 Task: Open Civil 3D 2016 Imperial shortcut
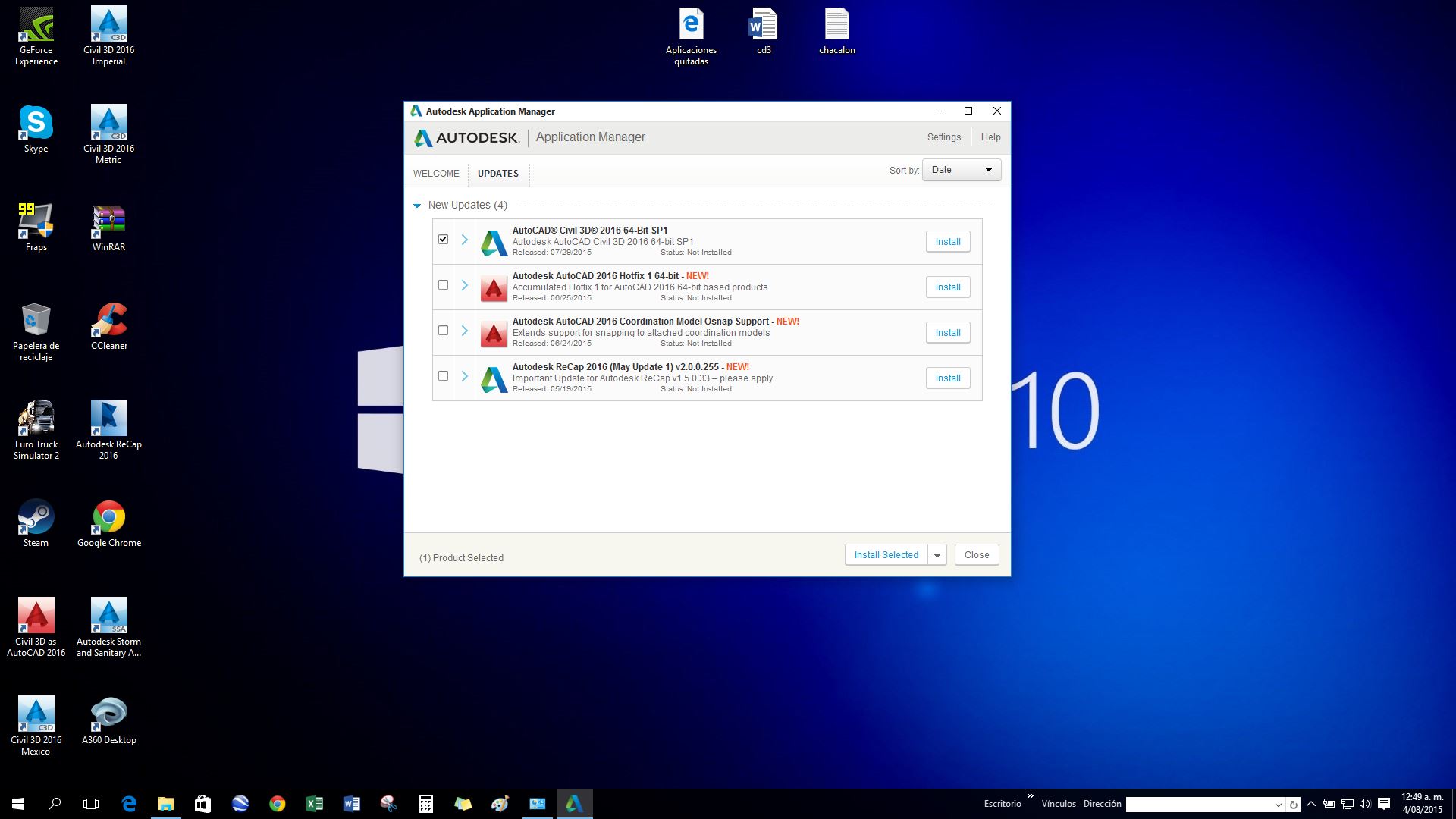click(108, 36)
